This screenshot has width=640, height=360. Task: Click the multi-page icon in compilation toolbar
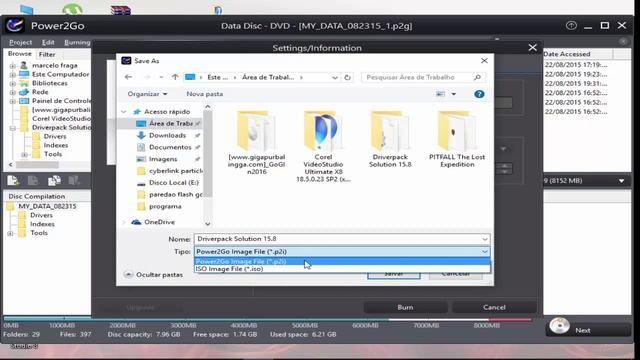point(54,180)
